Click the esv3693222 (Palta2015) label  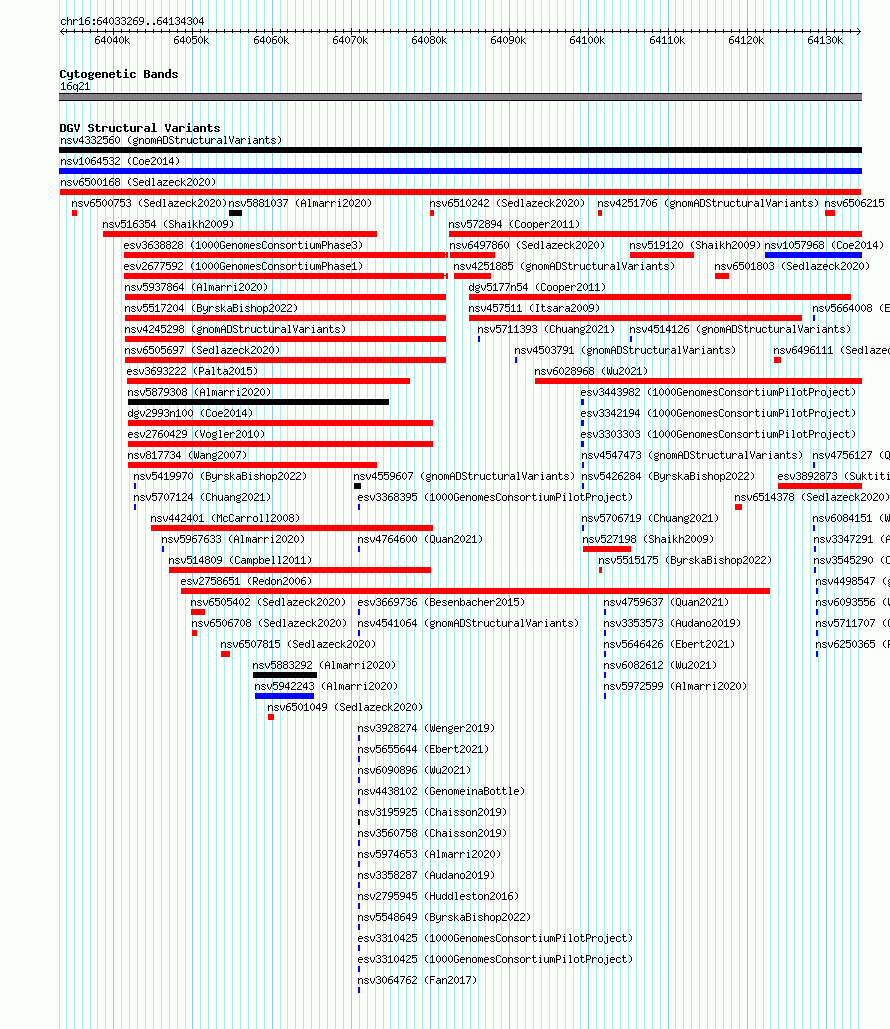click(x=192, y=371)
